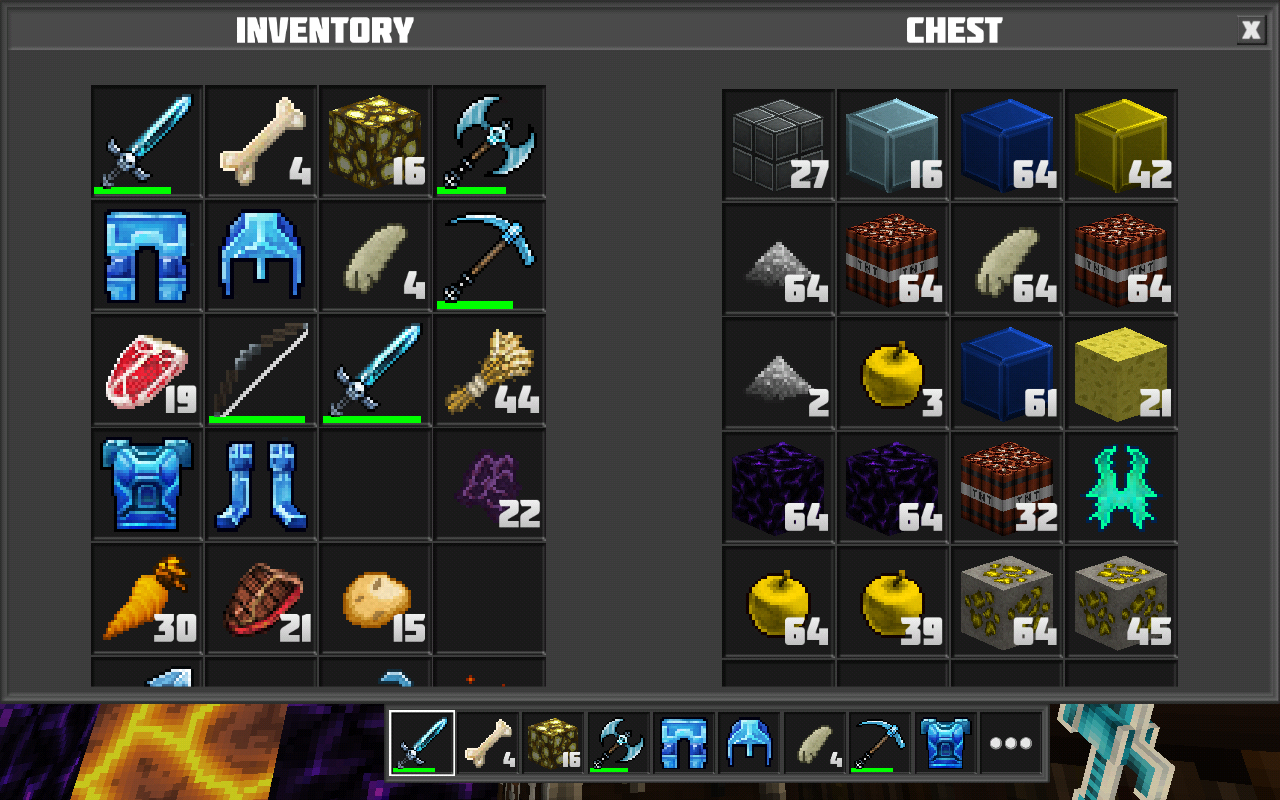Click the empty inventory slot beside diamond boots
The image size is (1280, 800).
coord(376,483)
